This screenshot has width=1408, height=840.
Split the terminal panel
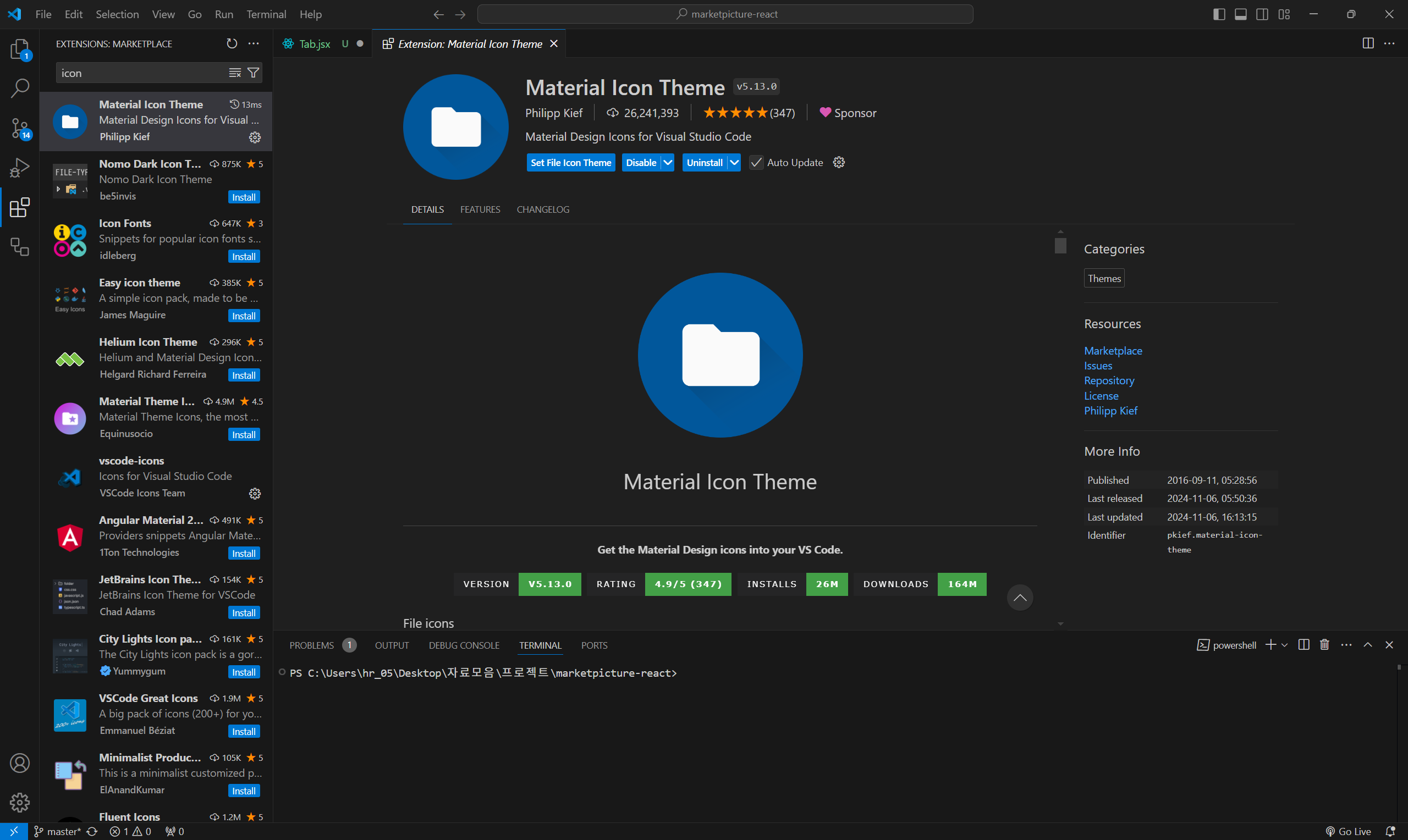(1303, 645)
